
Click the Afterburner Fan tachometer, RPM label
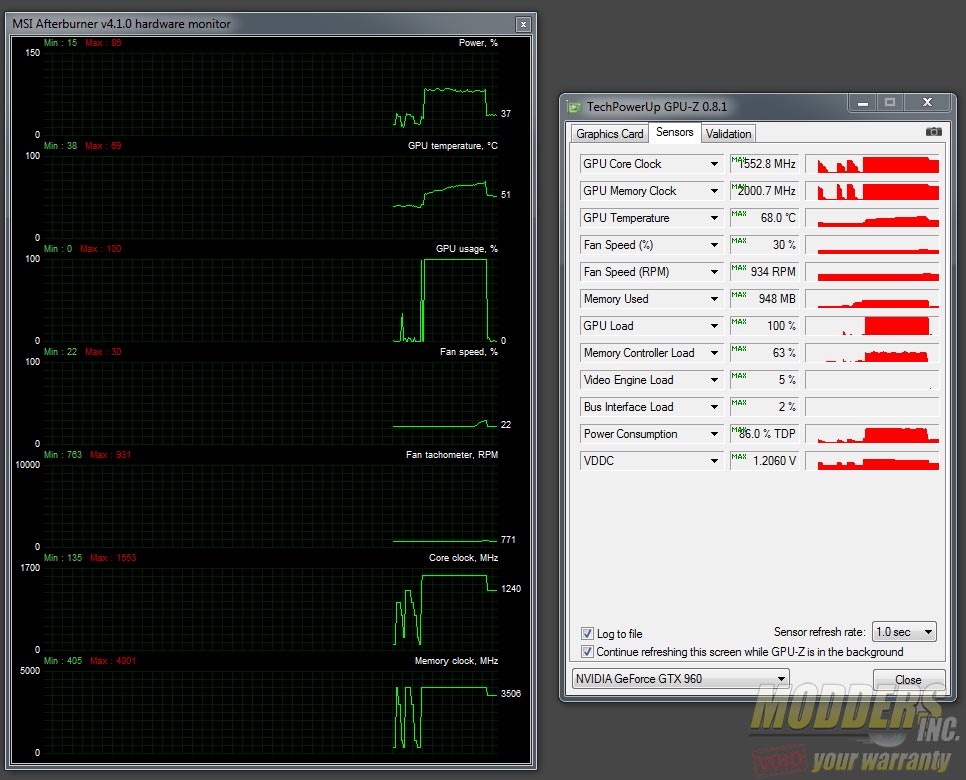coord(452,455)
